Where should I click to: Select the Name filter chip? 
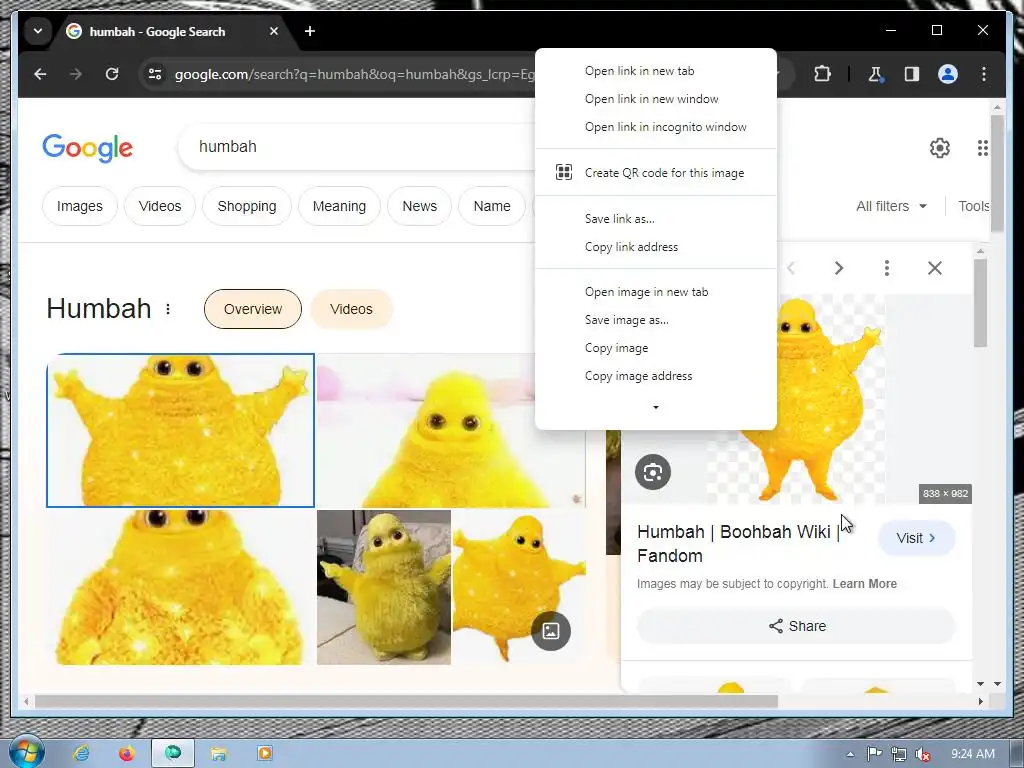click(492, 206)
